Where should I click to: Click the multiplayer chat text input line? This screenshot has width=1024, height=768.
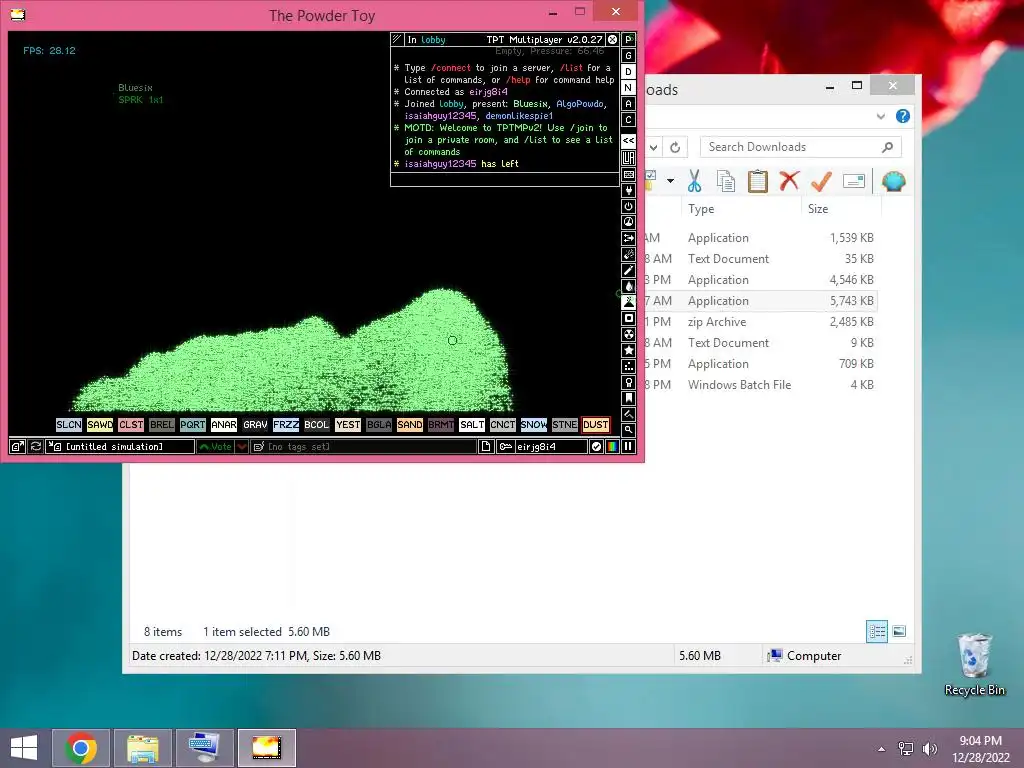pos(505,180)
